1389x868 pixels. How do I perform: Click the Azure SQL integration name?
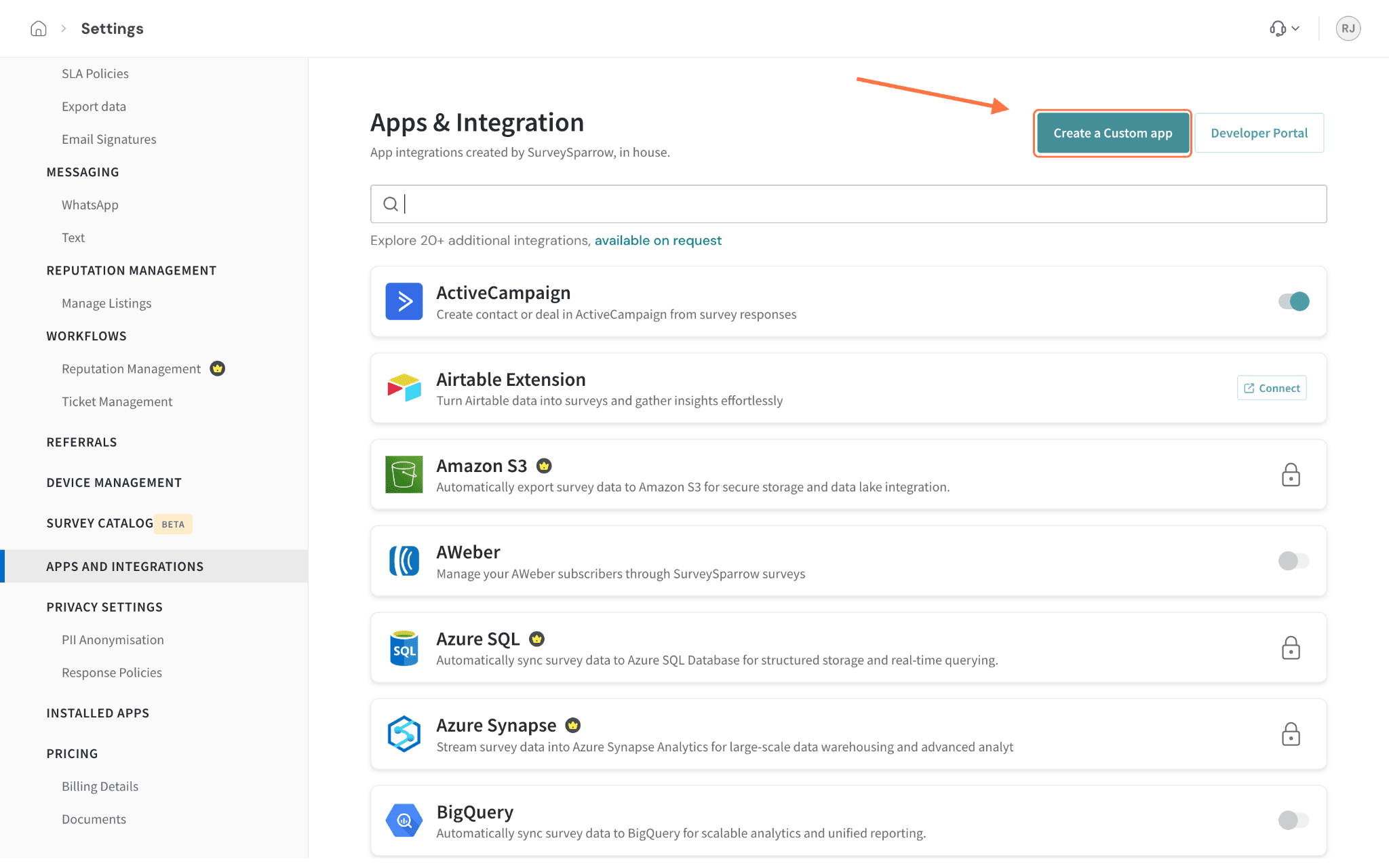pos(477,639)
